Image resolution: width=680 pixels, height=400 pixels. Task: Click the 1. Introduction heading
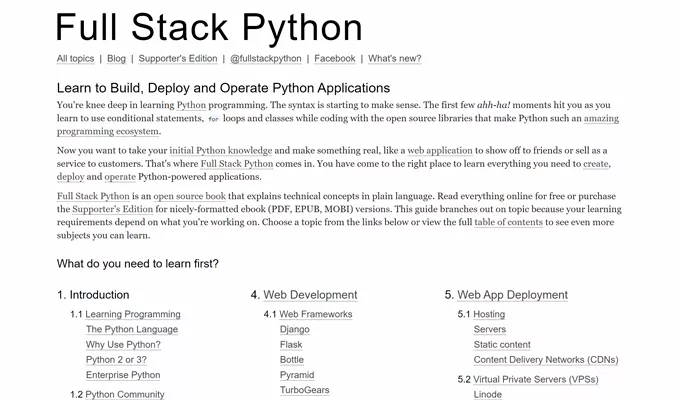93,295
